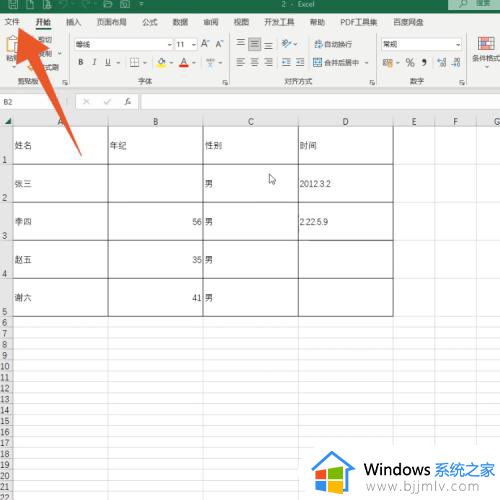Apply the Percent Style format
The height and width of the screenshot is (500, 500).
[410, 62]
